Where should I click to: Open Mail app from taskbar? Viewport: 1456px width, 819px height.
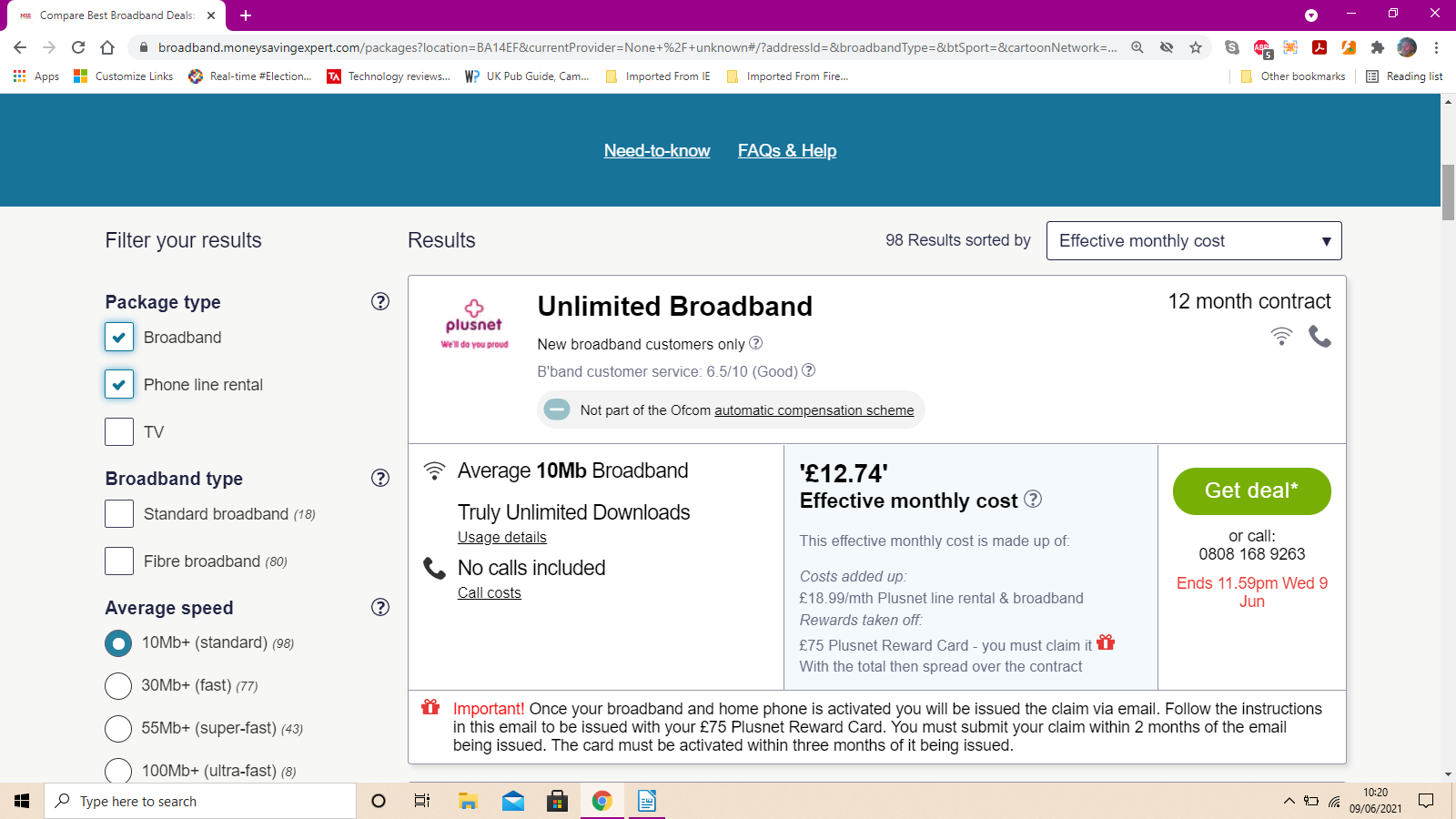[513, 801]
